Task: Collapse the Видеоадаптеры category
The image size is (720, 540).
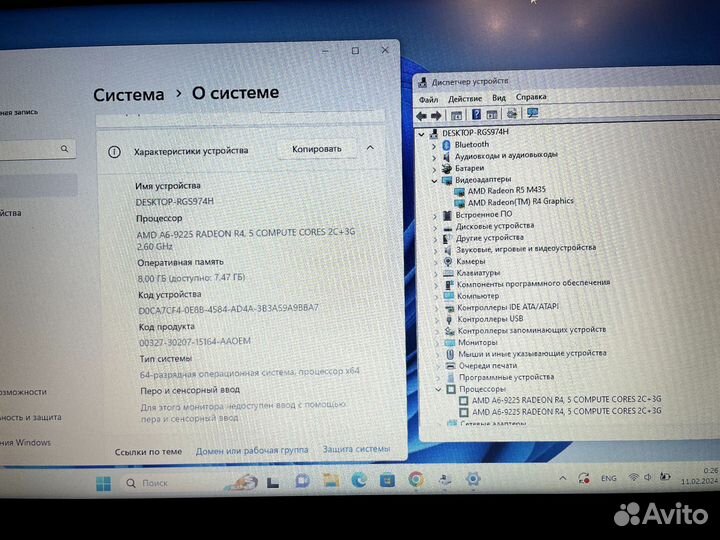Action: [x=434, y=181]
